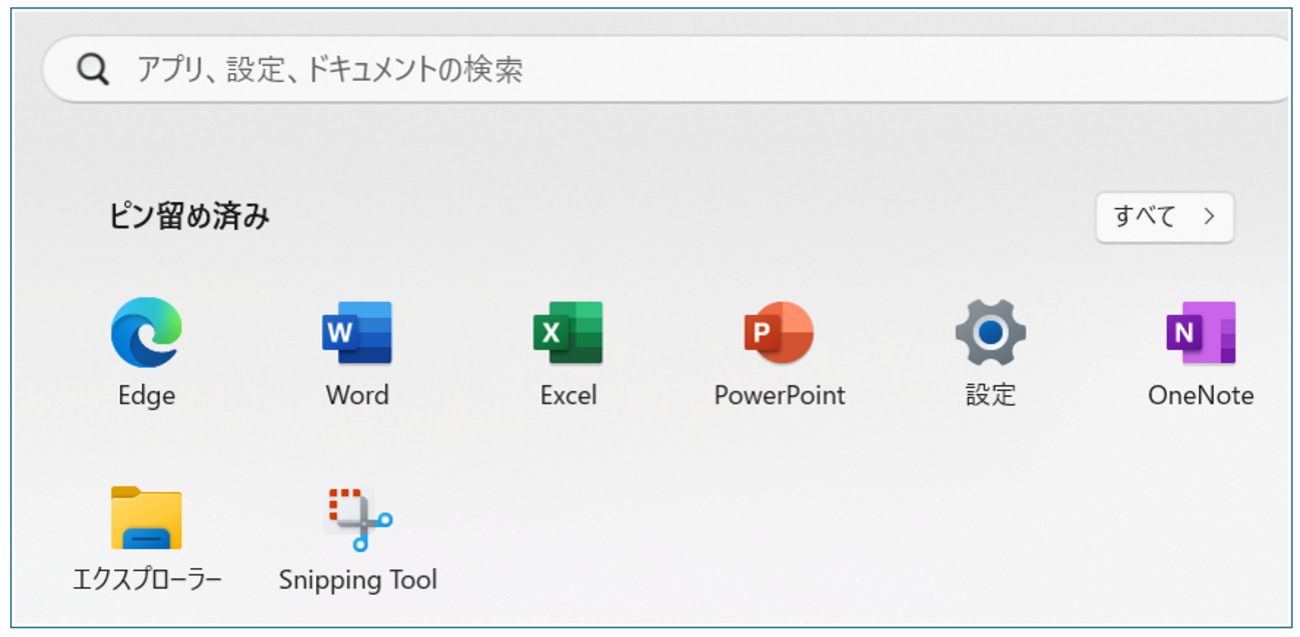Screen dimensions: 1300x637
Task: Select the "PowerPoint" text label
Action: click(779, 396)
